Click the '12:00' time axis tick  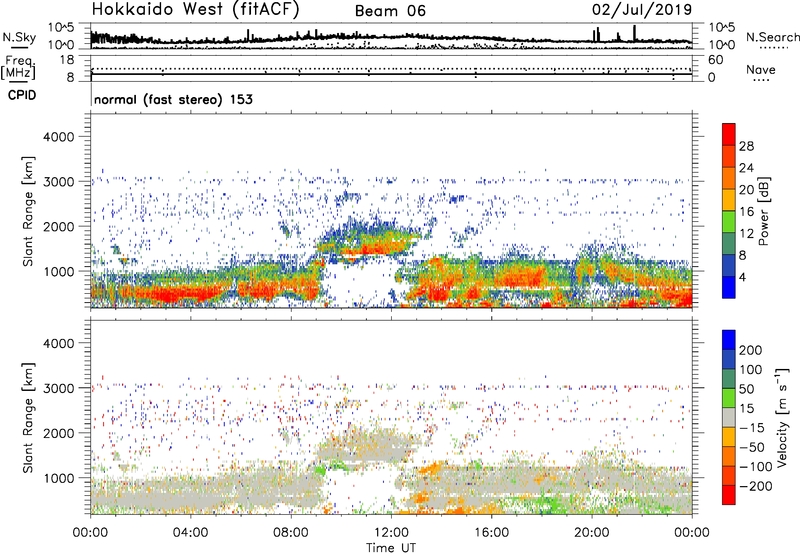pos(391,533)
